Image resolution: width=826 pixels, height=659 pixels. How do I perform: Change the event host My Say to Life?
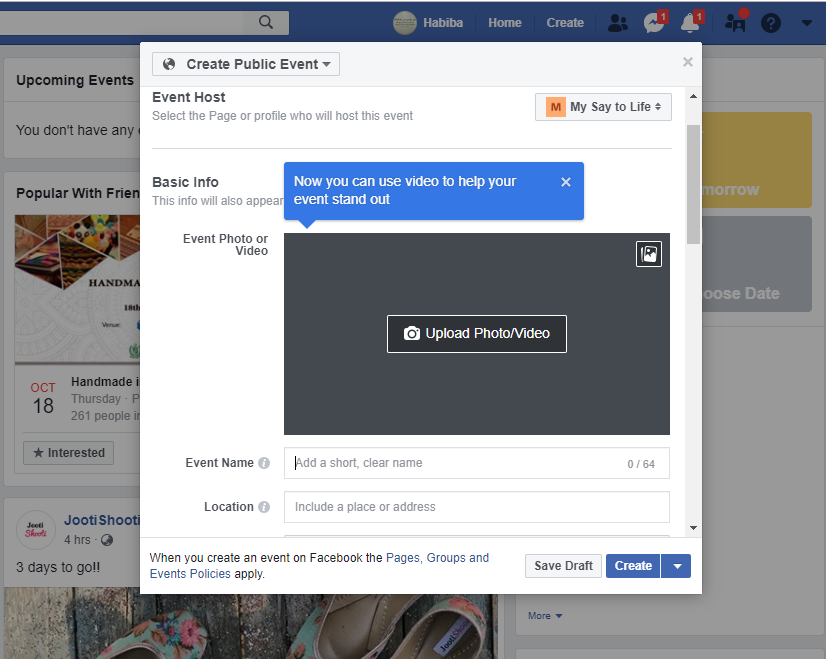pos(603,107)
